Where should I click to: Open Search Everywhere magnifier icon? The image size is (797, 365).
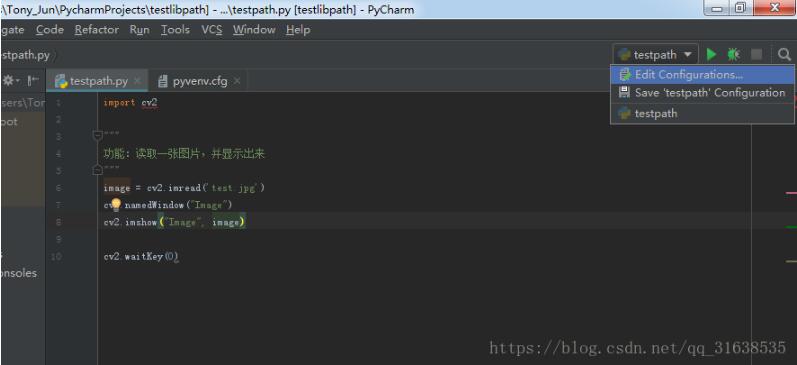point(784,54)
